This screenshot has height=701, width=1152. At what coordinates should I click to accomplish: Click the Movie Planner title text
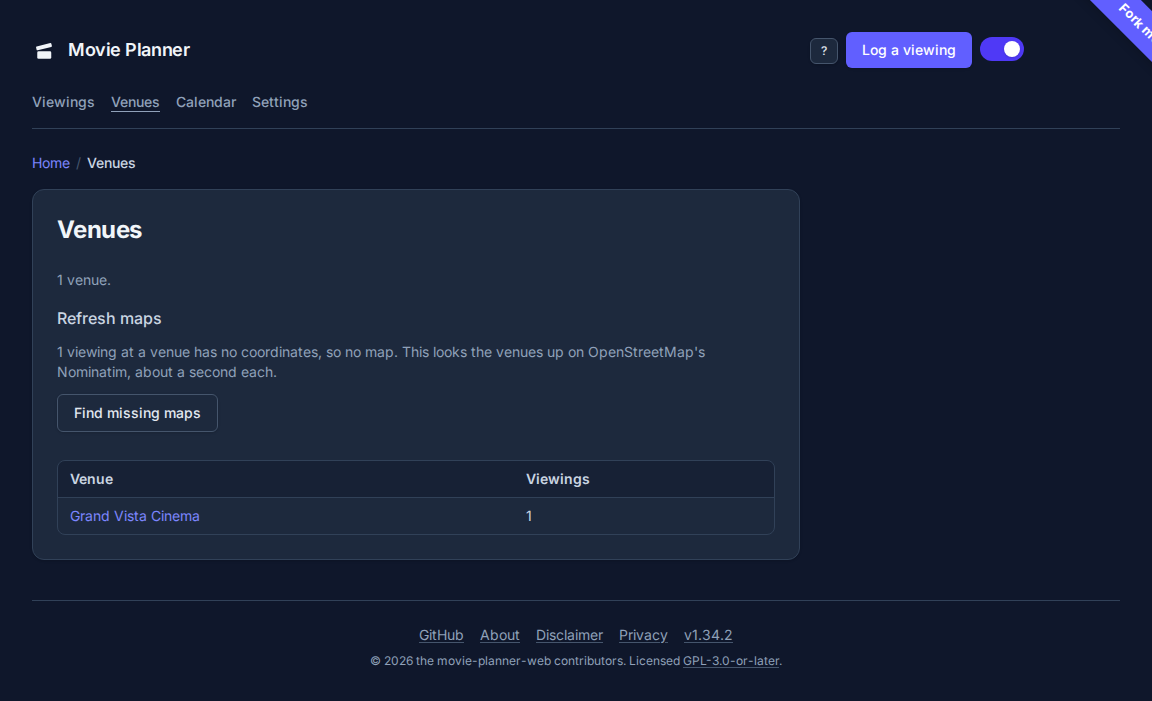129,50
